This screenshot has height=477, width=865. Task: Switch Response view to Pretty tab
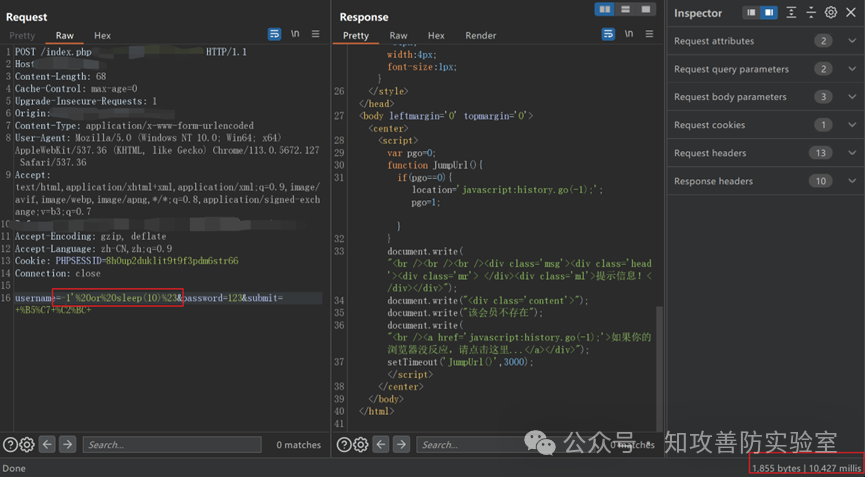point(356,35)
